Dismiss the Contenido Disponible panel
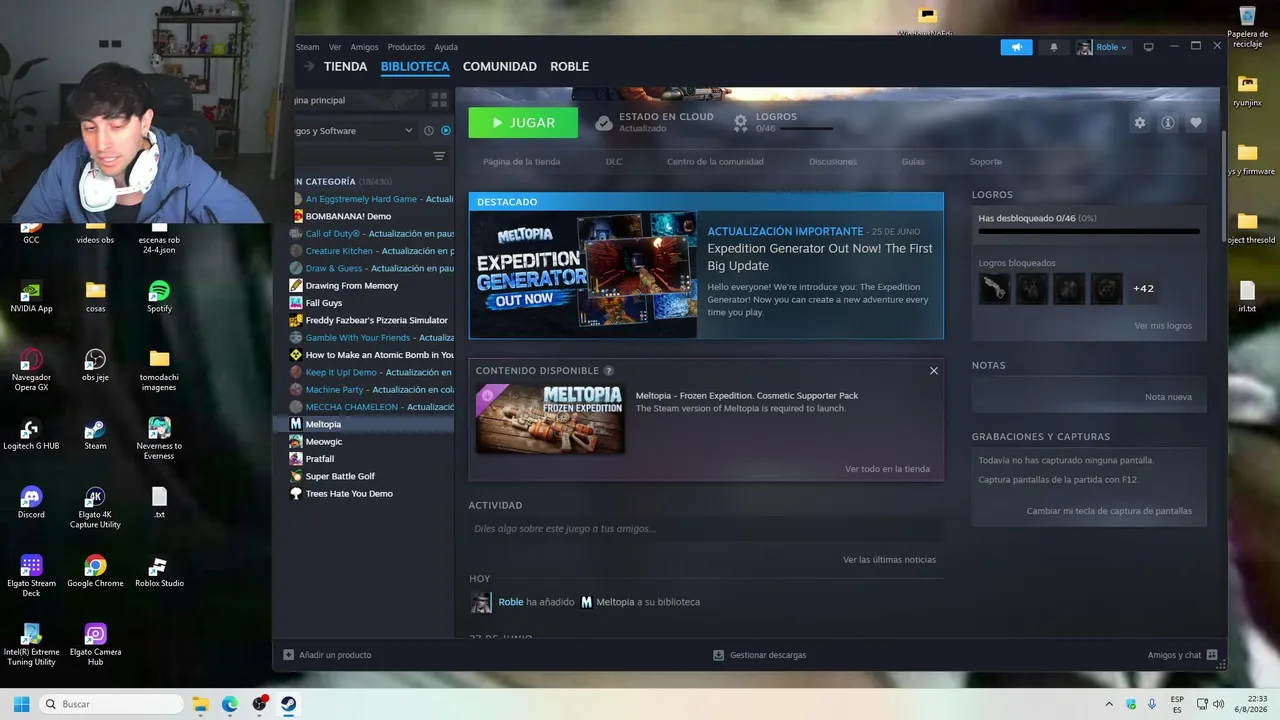Image resolution: width=1280 pixels, height=720 pixels. (x=934, y=371)
